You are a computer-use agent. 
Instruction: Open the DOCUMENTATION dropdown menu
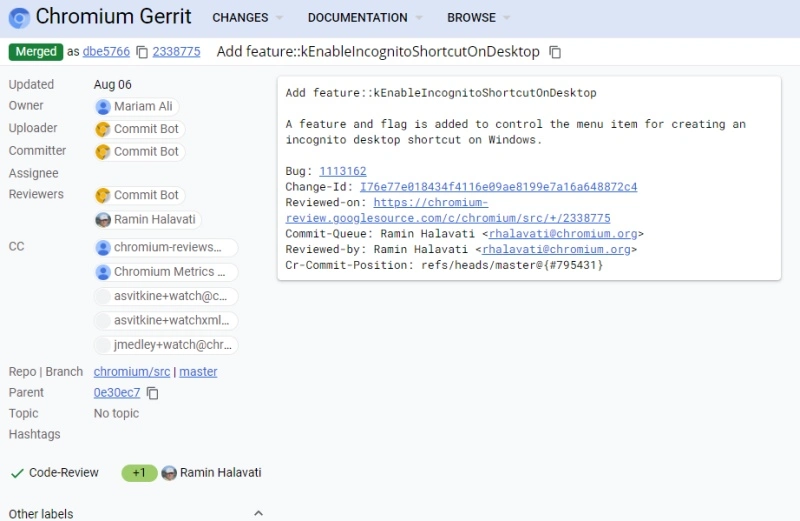click(x=364, y=18)
